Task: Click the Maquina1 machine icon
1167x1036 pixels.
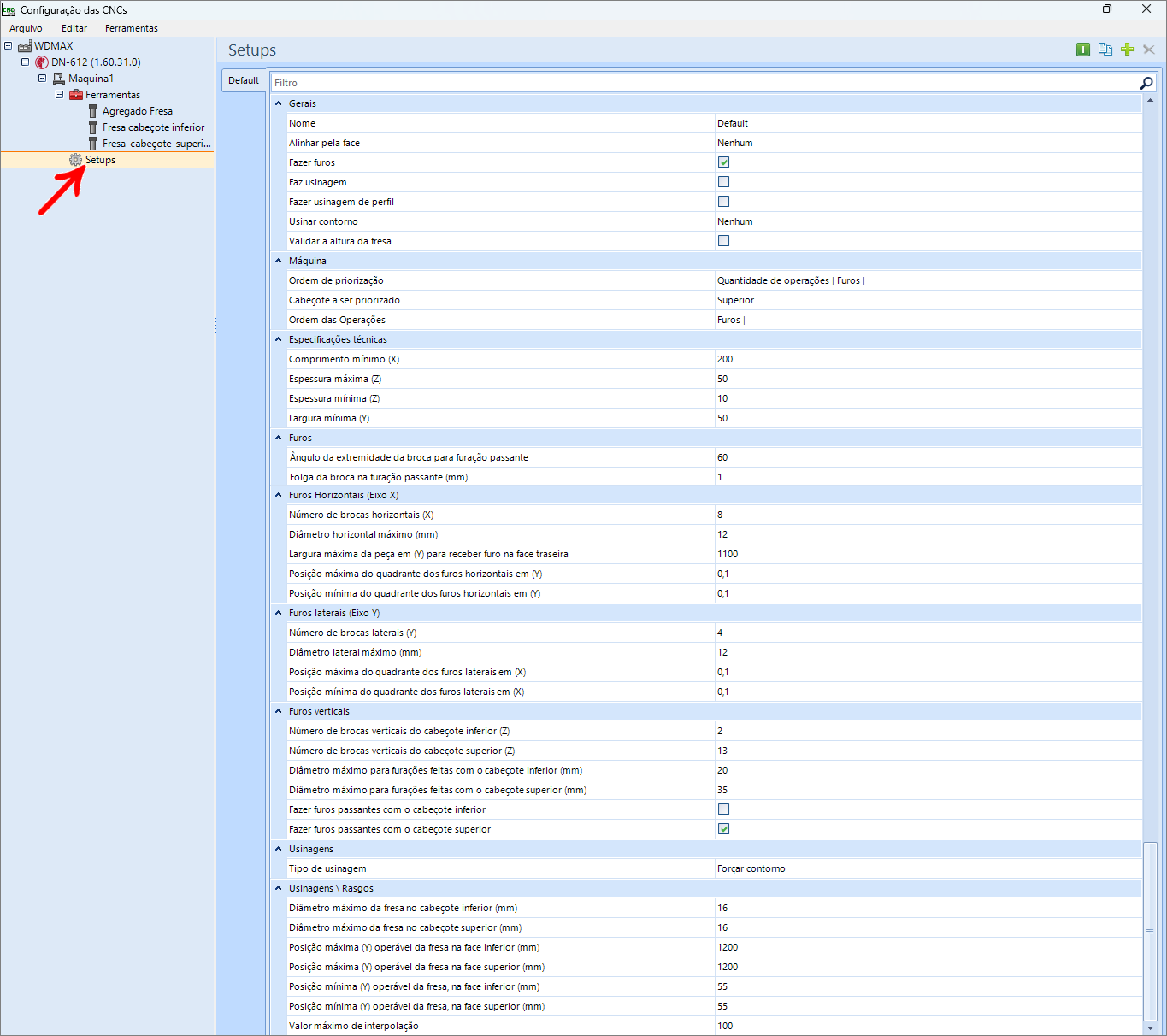Action: [59, 79]
